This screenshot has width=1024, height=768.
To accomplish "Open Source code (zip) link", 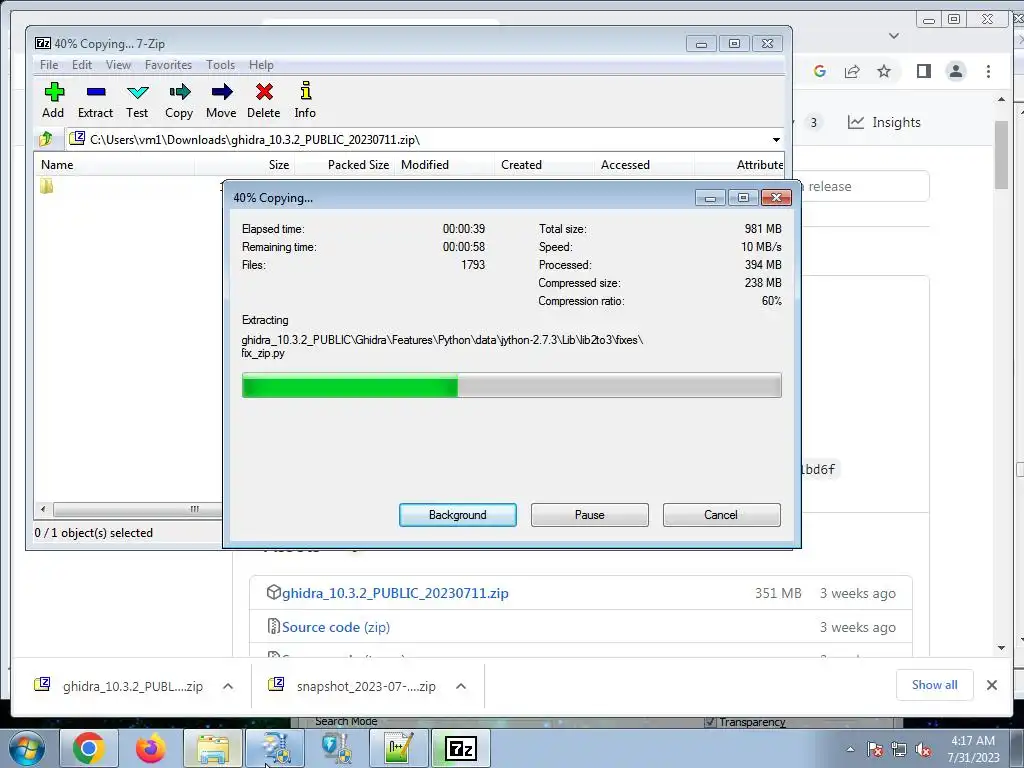I will coord(336,627).
